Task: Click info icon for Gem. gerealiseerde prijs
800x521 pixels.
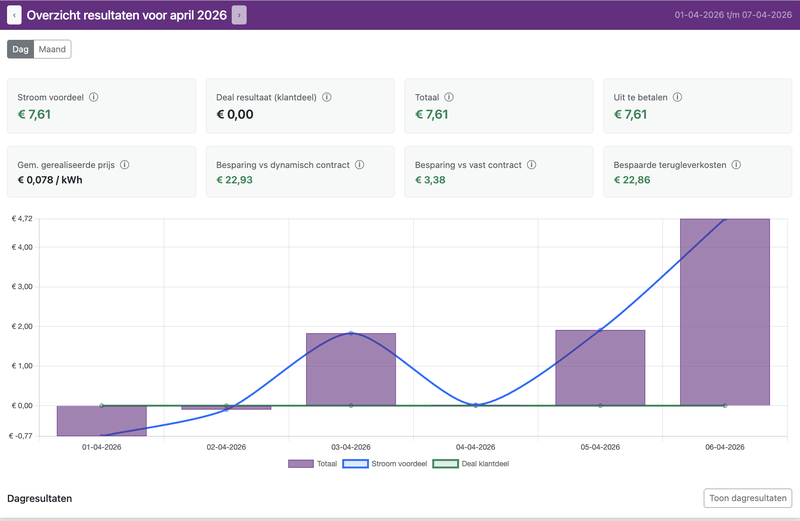Action: point(125,164)
